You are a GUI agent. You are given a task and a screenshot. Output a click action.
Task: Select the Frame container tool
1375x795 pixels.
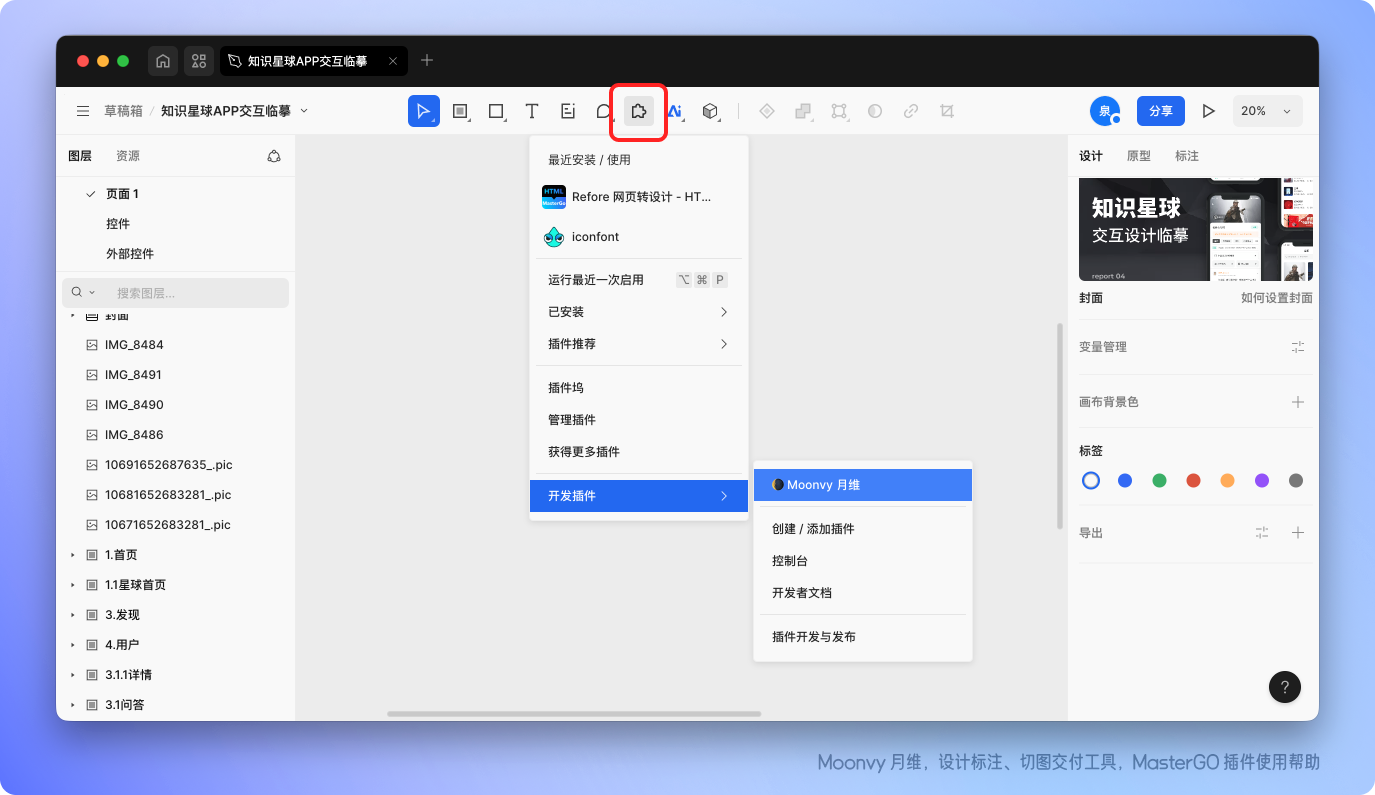pyautogui.click(x=460, y=111)
